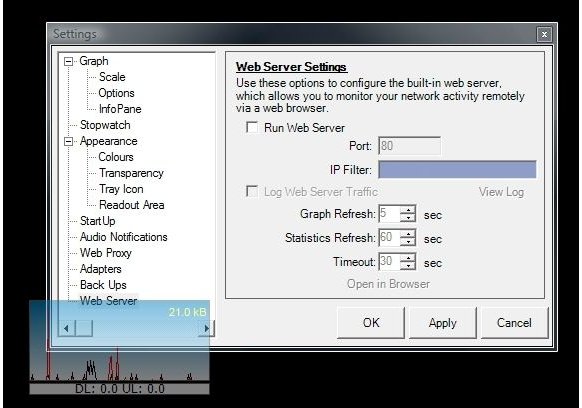Select Audio Notifications tree item
582x408 pixels.
[124, 237]
